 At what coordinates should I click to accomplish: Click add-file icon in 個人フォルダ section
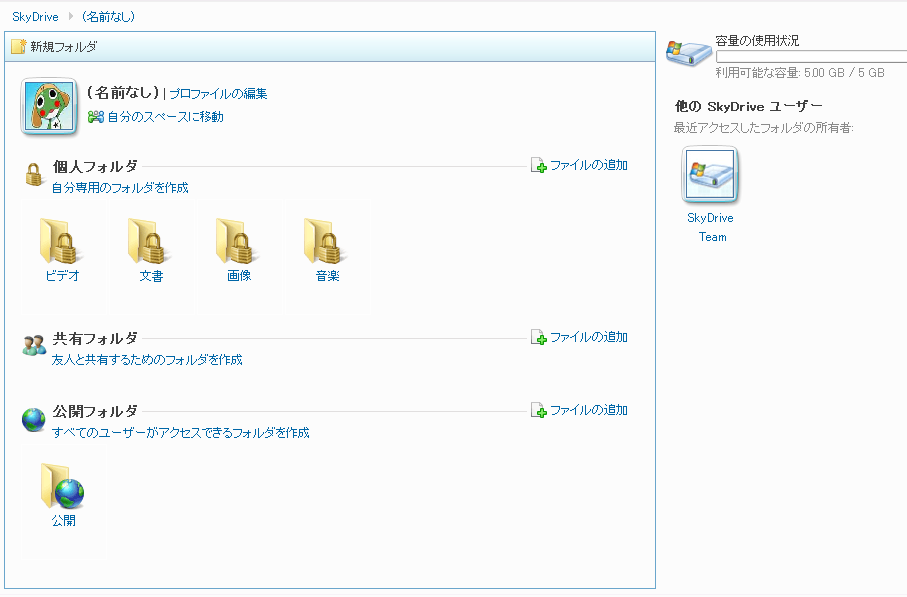pos(539,165)
